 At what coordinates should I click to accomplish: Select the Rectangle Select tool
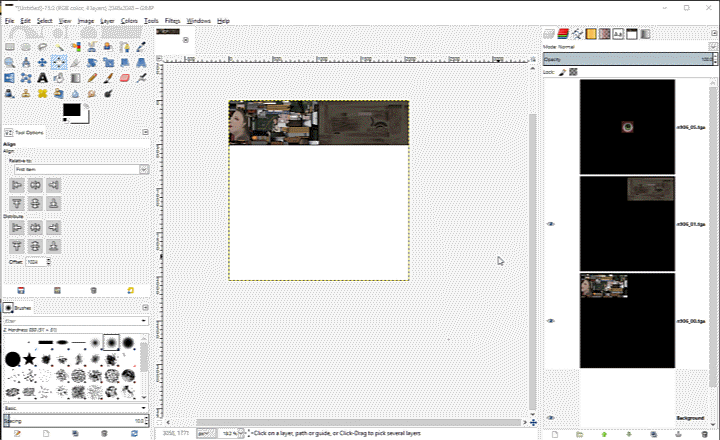click(x=9, y=46)
